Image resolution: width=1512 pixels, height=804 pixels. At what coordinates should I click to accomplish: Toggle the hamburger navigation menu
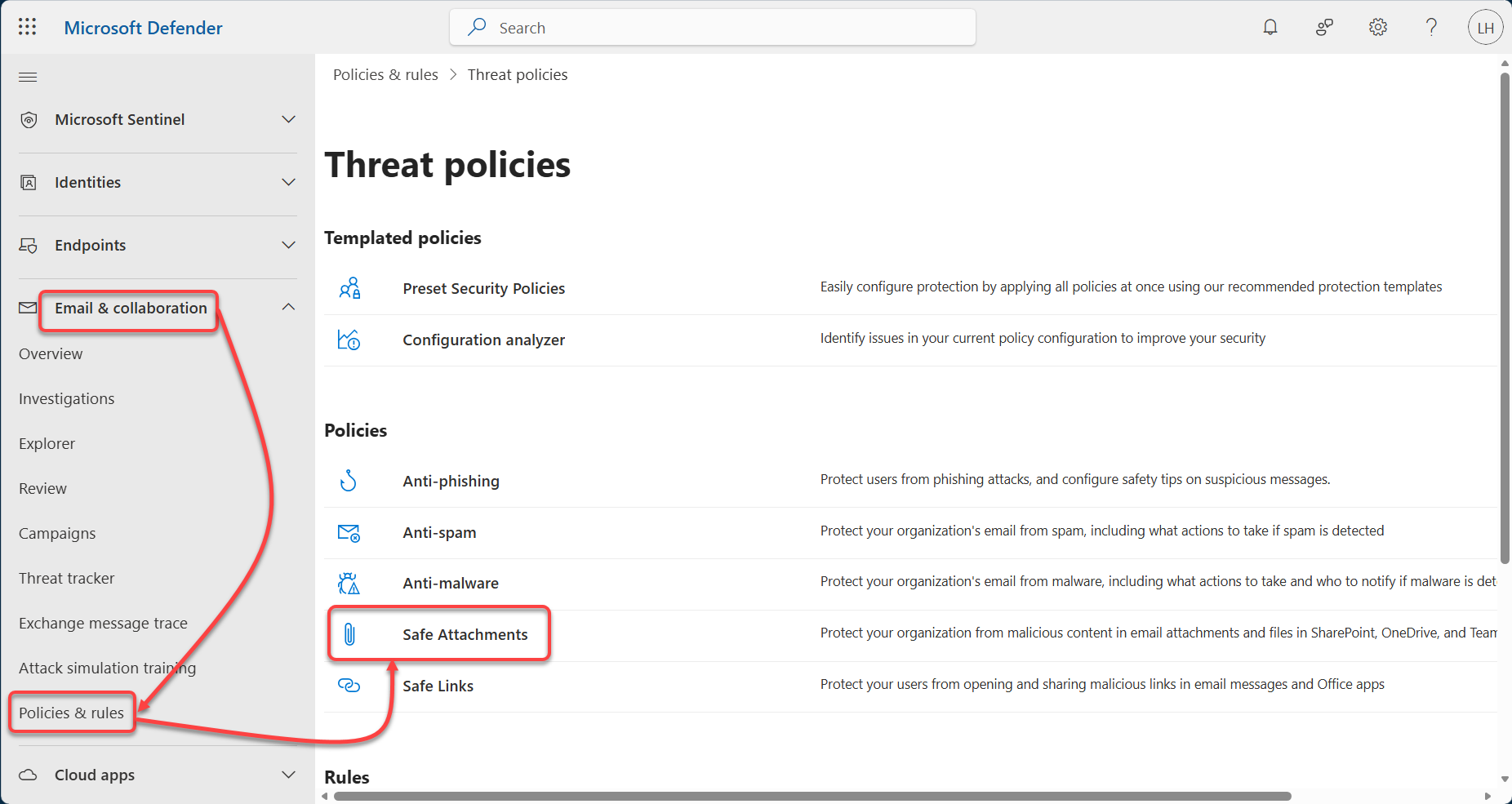point(28,77)
